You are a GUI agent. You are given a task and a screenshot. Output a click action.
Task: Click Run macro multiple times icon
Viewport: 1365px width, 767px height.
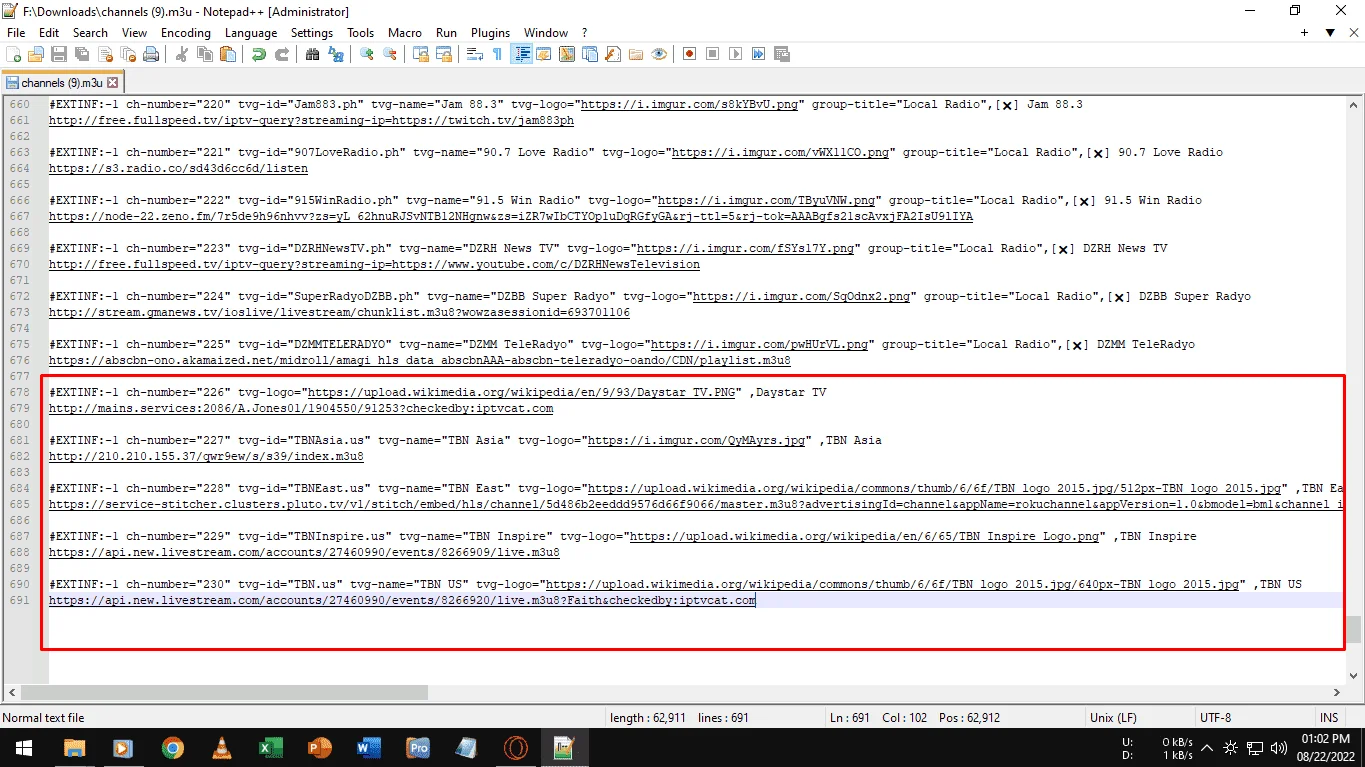[x=759, y=54]
